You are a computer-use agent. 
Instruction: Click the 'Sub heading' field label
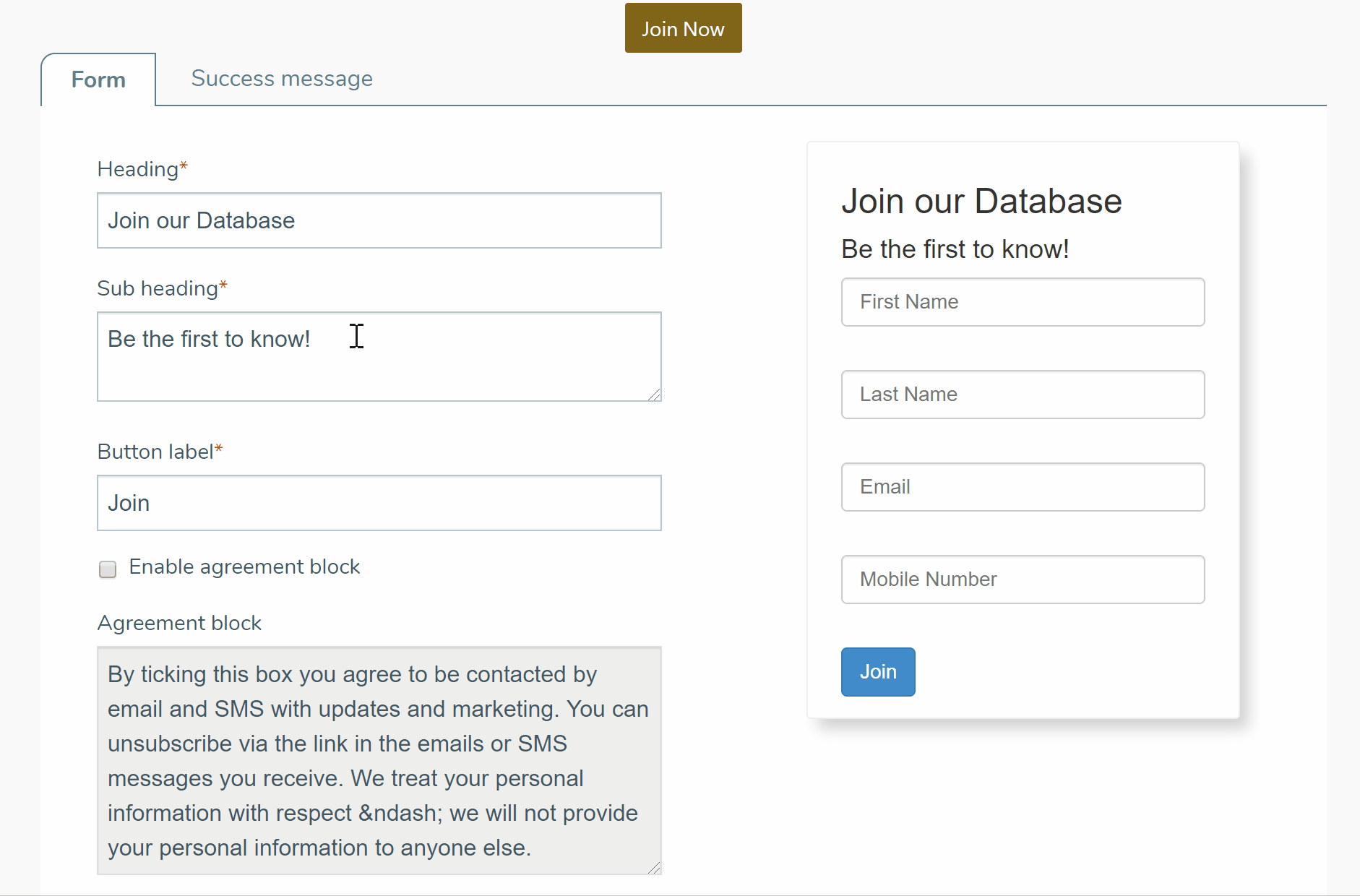point(162,288)
